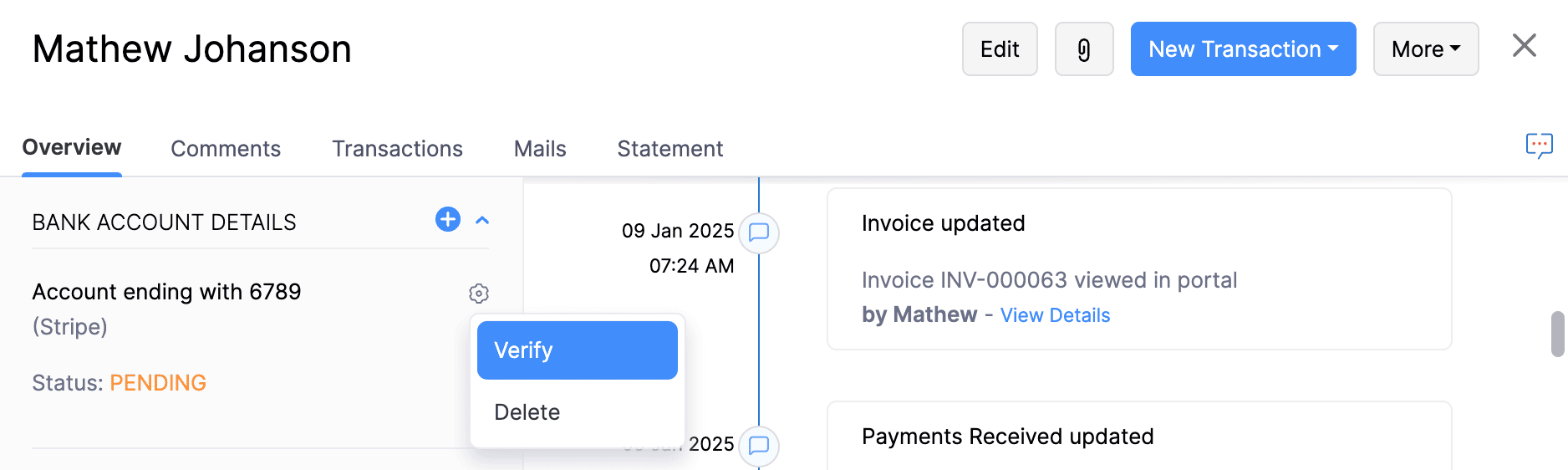This screenshot has width=1568, height=470.
Task: Open the Transactions tab
Action: pos(397,149)
